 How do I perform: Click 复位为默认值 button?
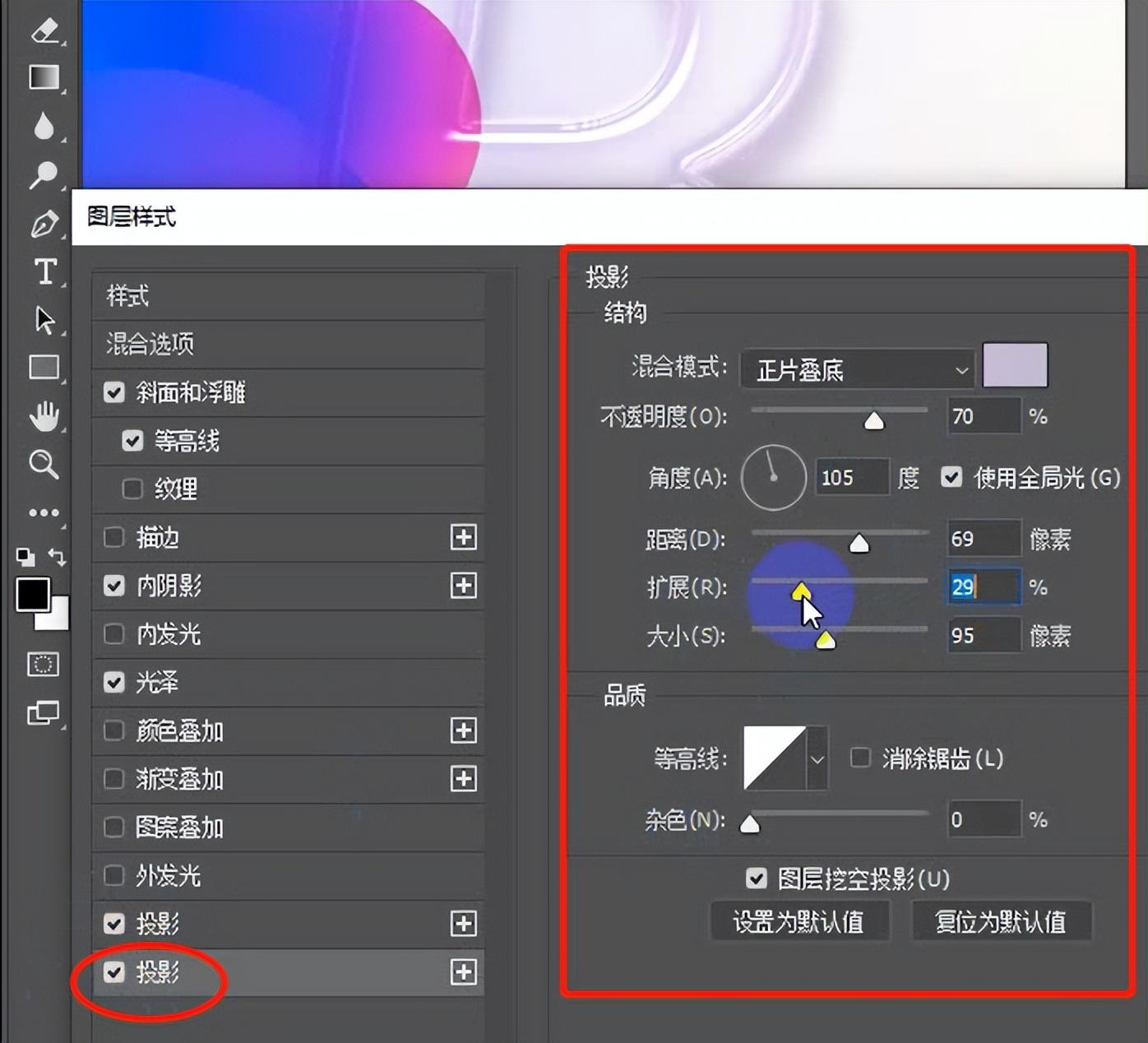pos(1001,921)
